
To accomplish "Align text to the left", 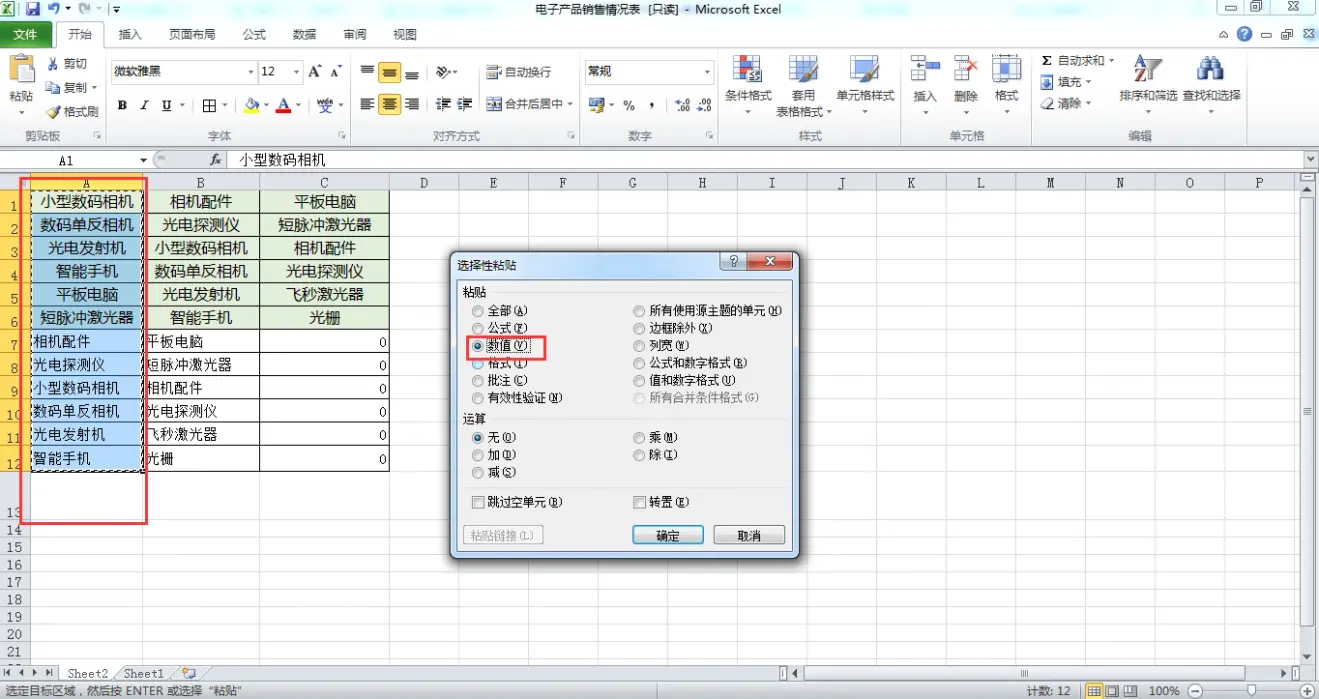I will [367, 104].
